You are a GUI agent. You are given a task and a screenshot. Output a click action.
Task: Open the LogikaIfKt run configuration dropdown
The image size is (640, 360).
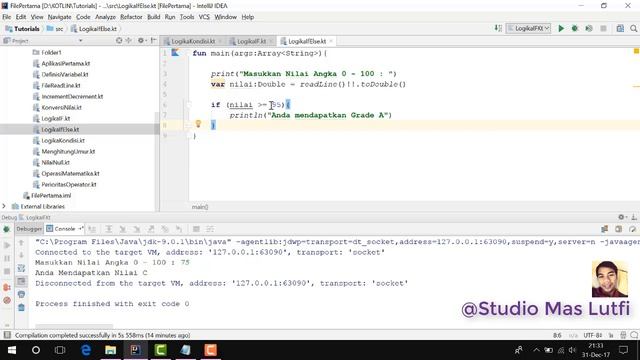(529, 28)
